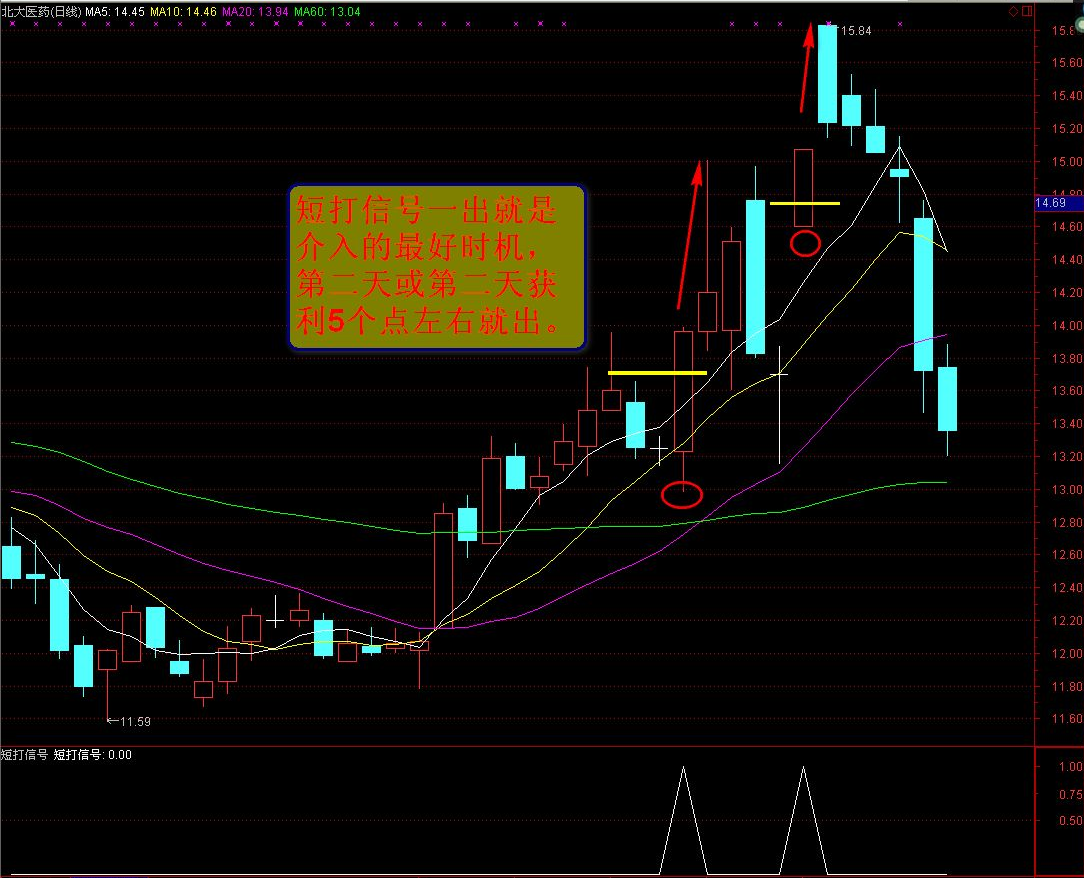This screenshot has height=878, width=1084.
Task: Click the split-panel icon beside the diamond
Action: 1027,11
